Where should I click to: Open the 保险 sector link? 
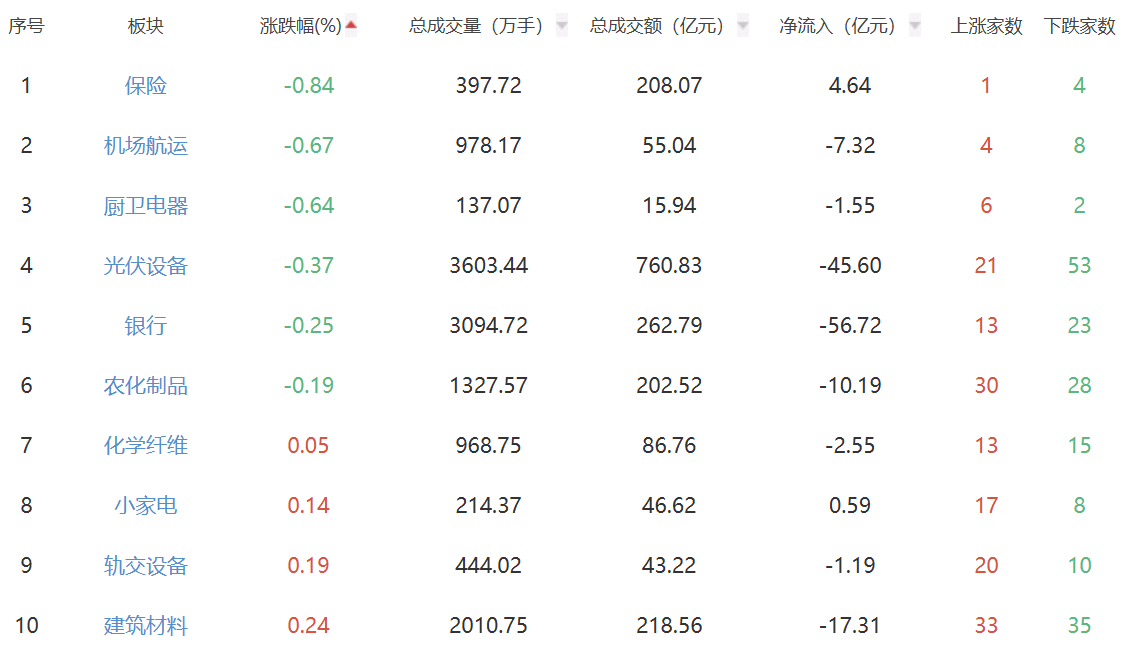point(146,86)
